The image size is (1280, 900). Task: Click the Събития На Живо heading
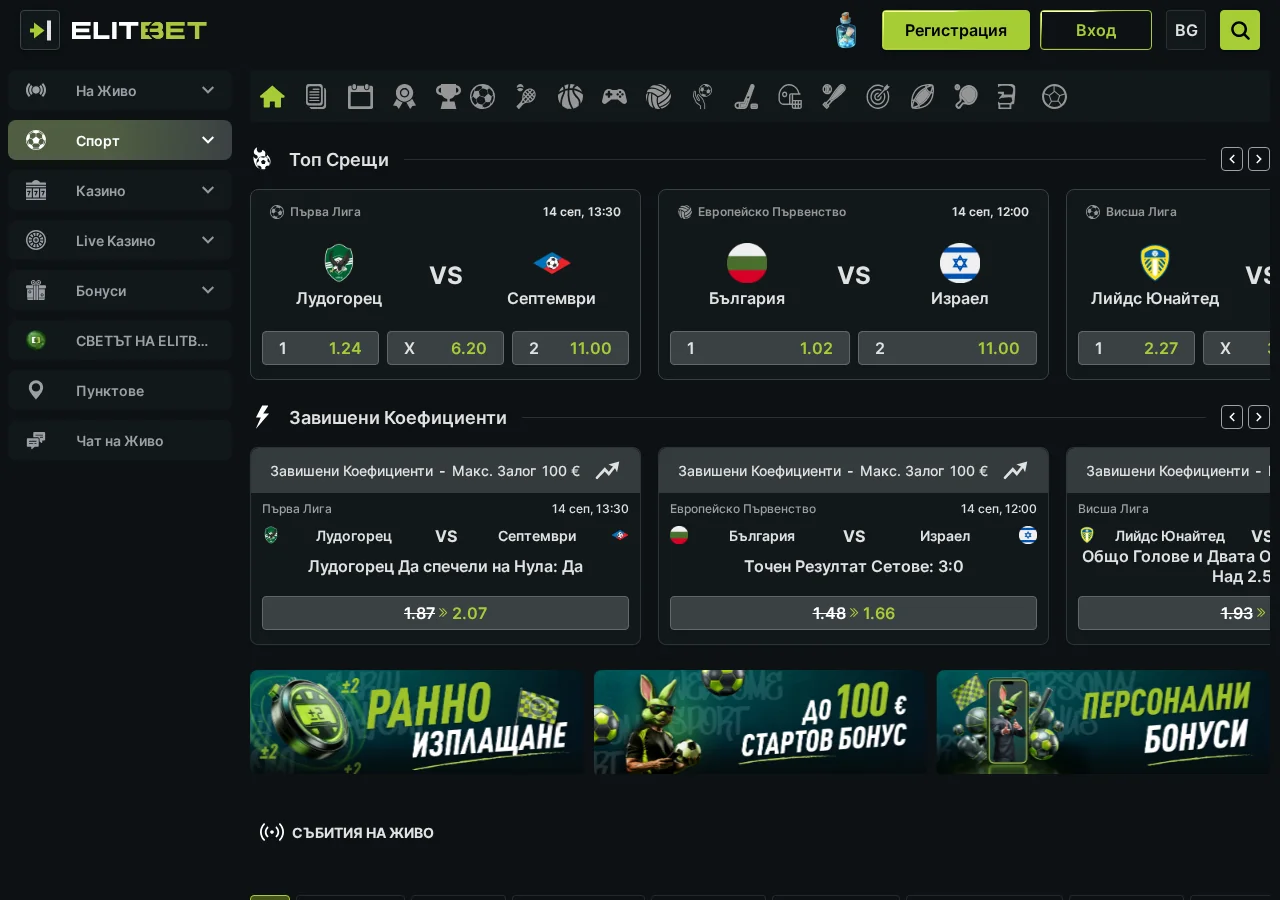(x=362, y=832)
